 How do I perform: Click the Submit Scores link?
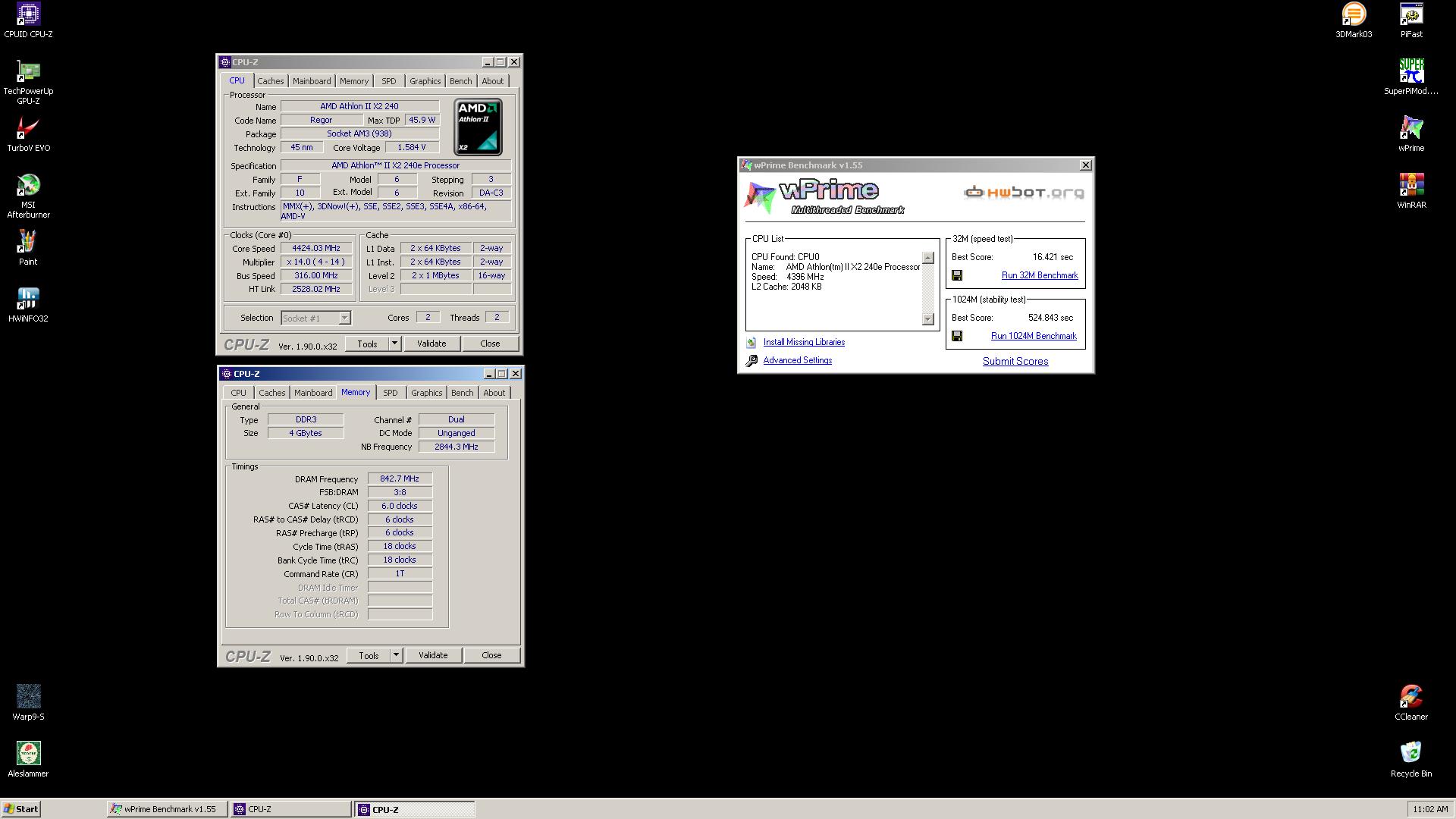coord(1015,362)
